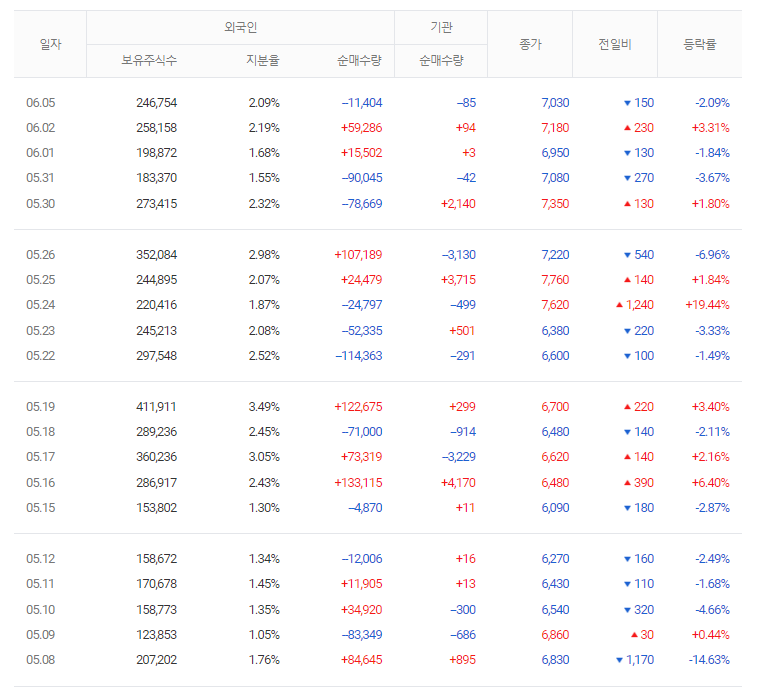Screen dimensions: 757x691
Task: Click change rate -4.66%
Action: 712,609
